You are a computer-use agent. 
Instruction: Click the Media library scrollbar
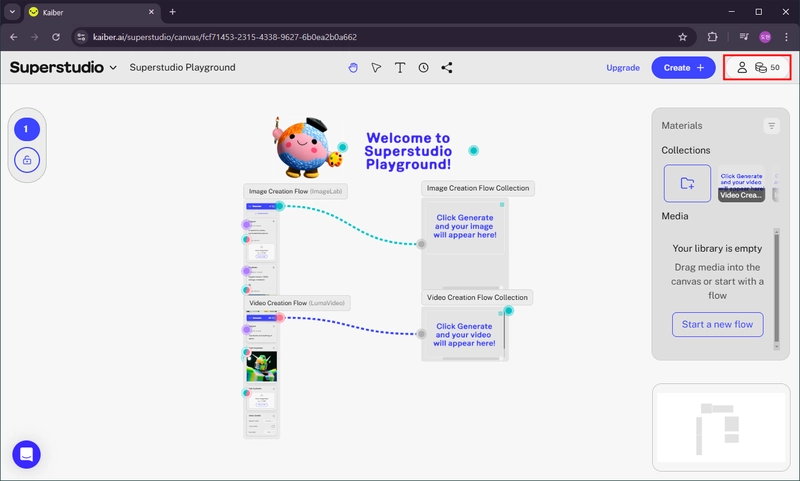point(777,289)
